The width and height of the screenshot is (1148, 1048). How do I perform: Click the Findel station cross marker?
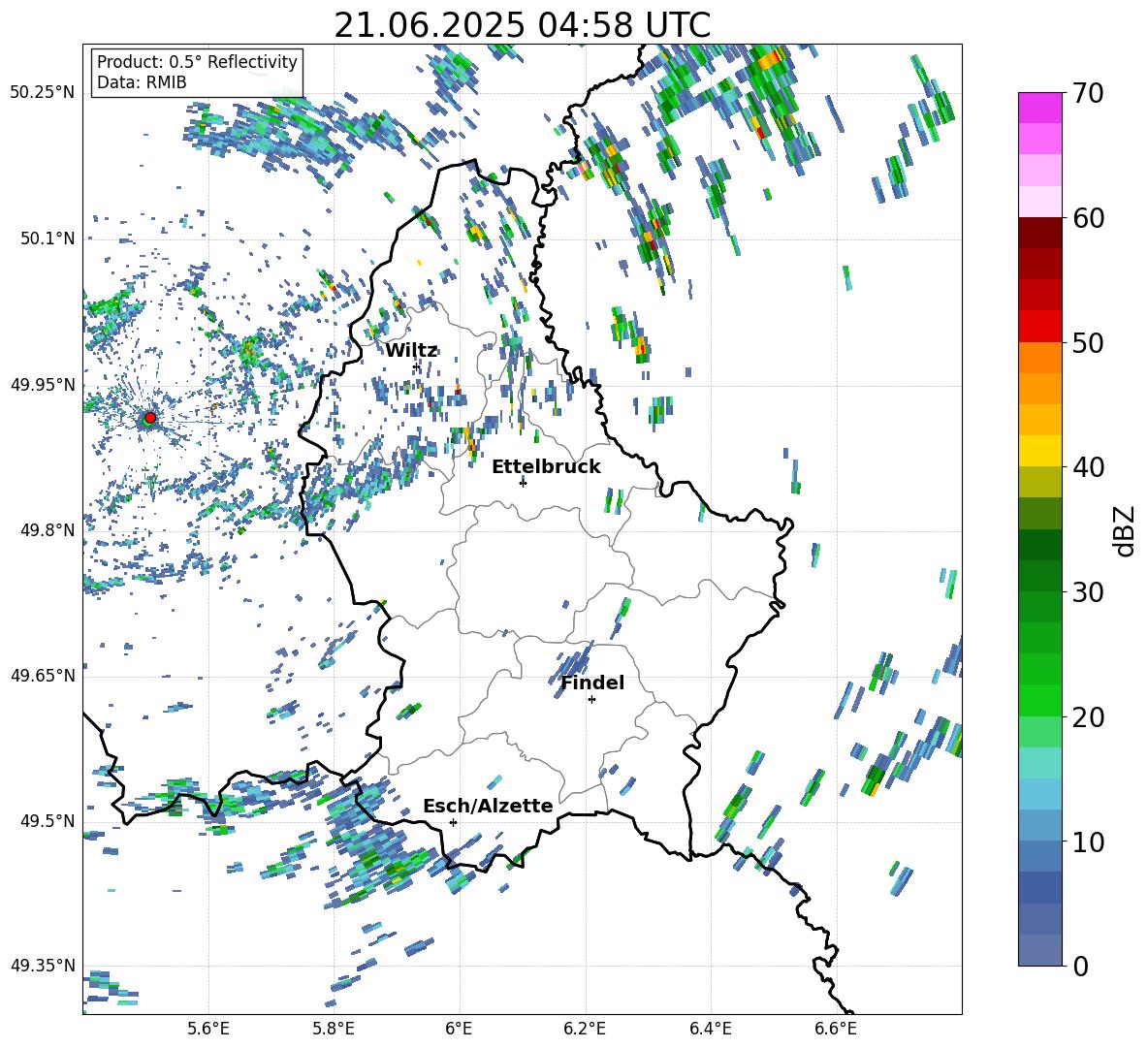591,700
